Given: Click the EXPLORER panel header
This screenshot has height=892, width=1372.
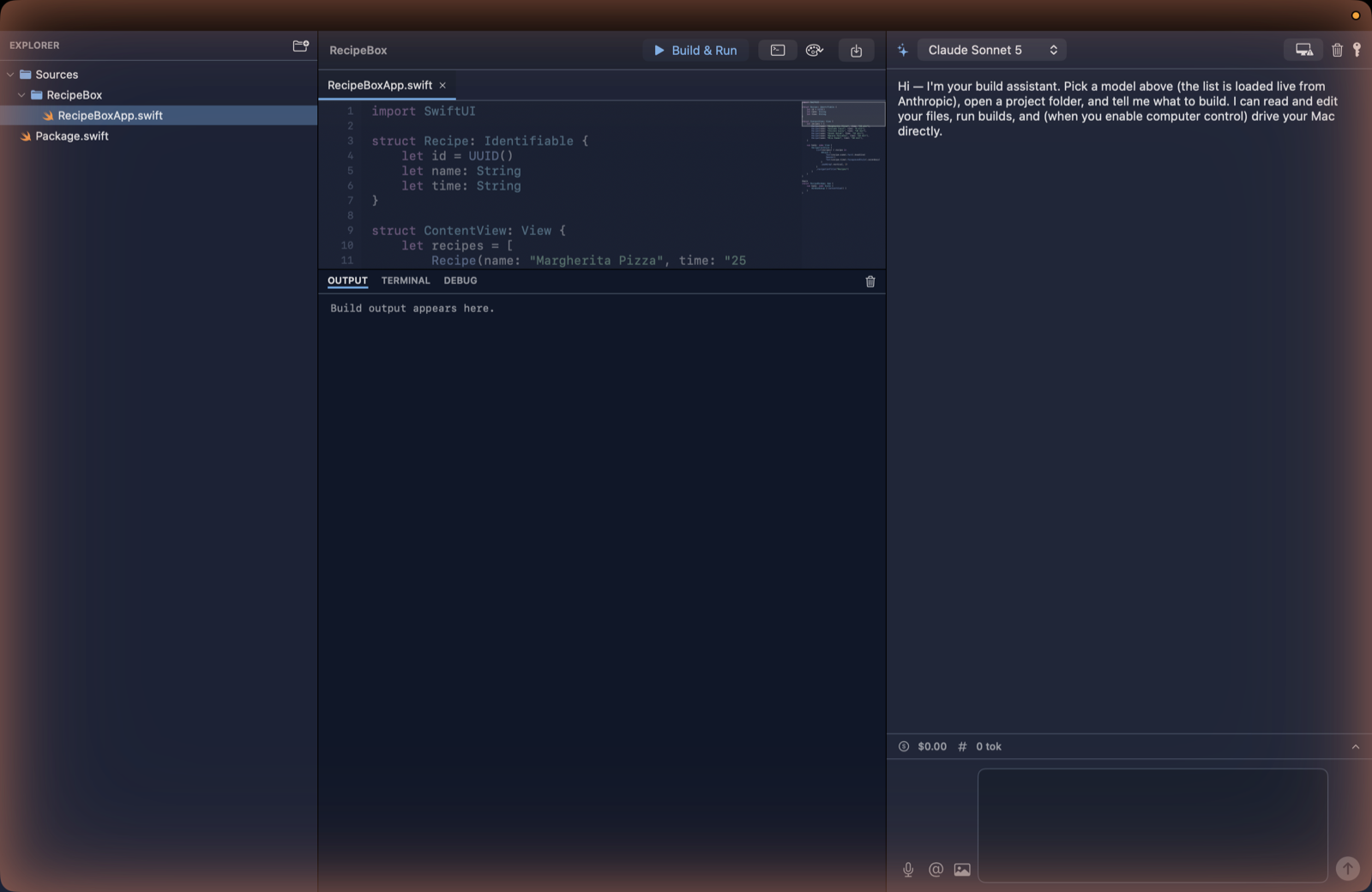Looking at the screenshot, I should [x=34, y=45].
